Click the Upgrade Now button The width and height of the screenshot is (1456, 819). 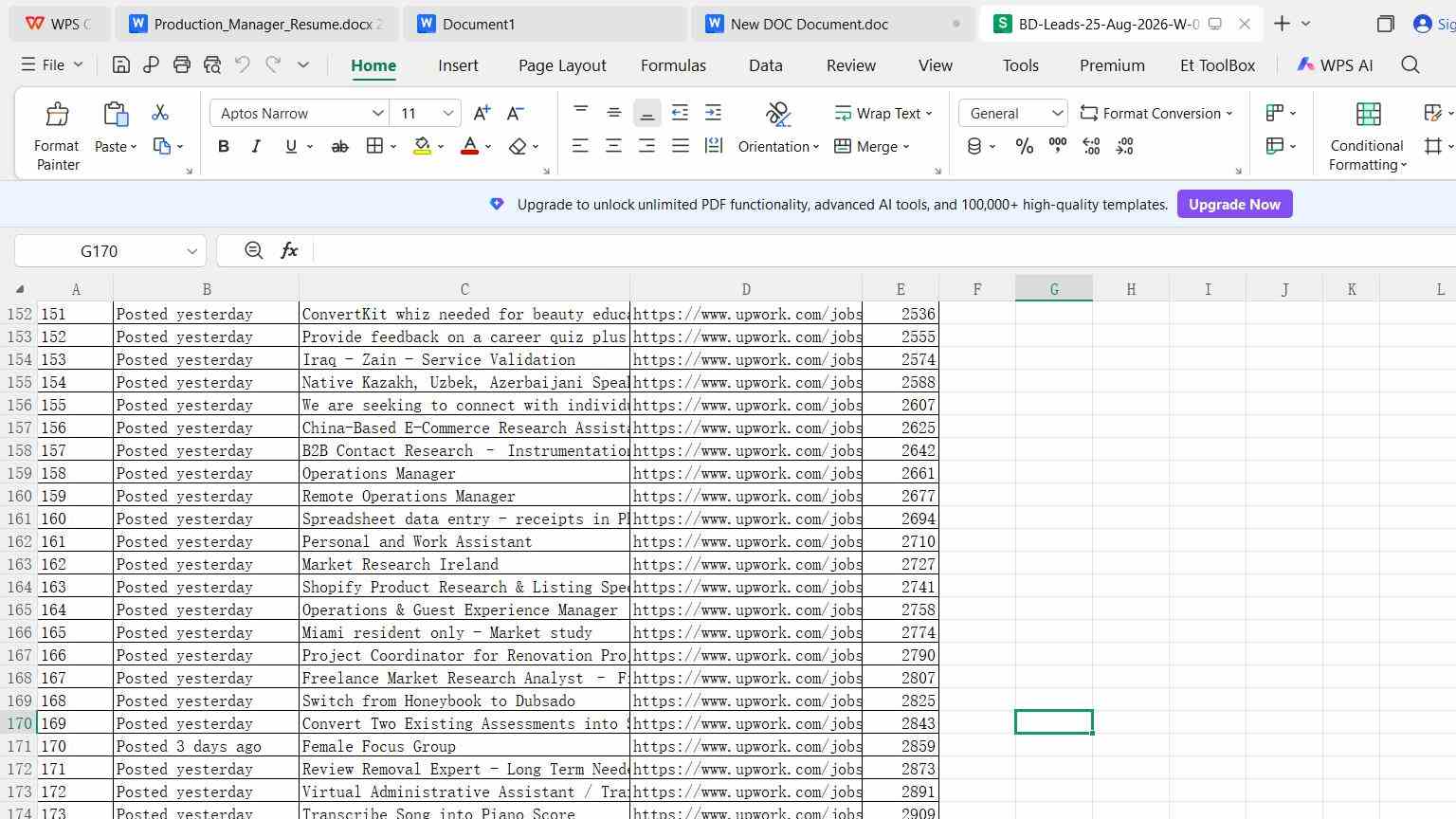pyautogui.click(x=1234, y=204)
